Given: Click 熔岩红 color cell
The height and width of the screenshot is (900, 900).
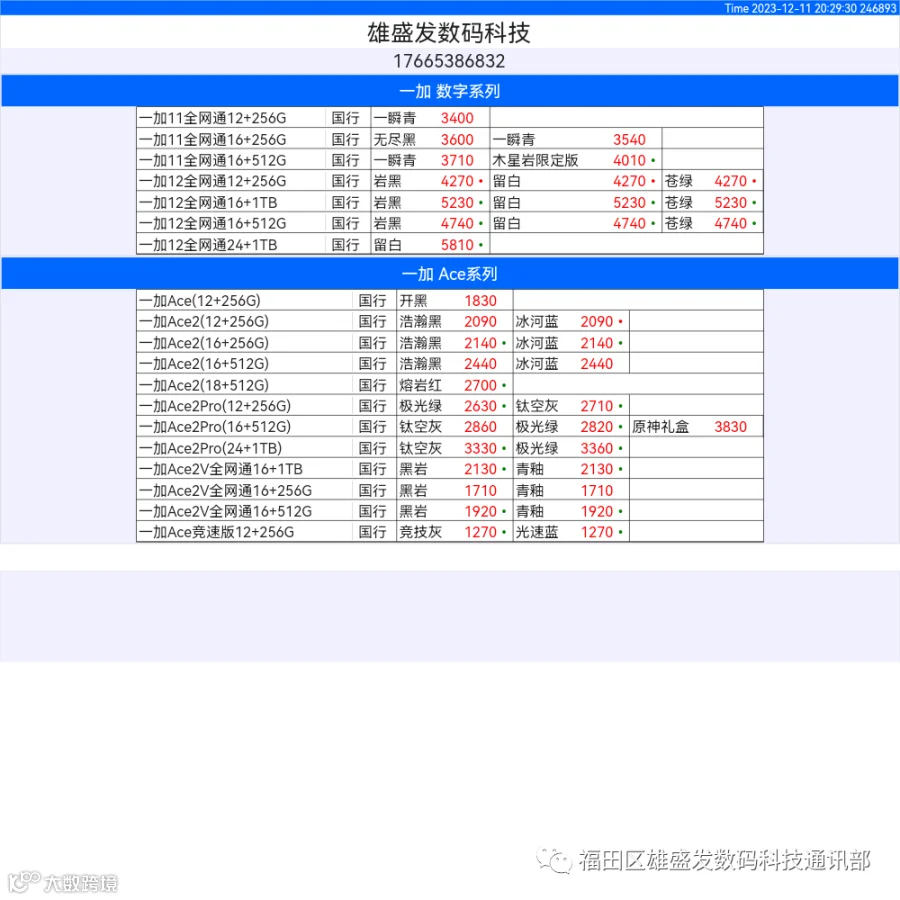Looking at the screenshot, I should pyautogui.click(x=421, y=385).
